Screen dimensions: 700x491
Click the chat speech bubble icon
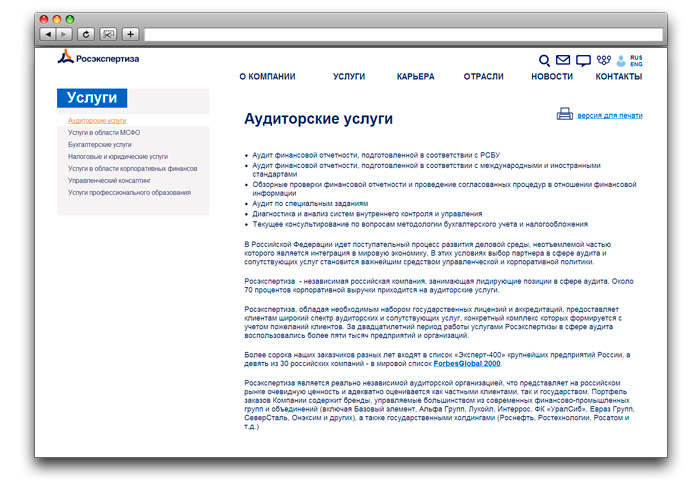click(x=583, y=60)
